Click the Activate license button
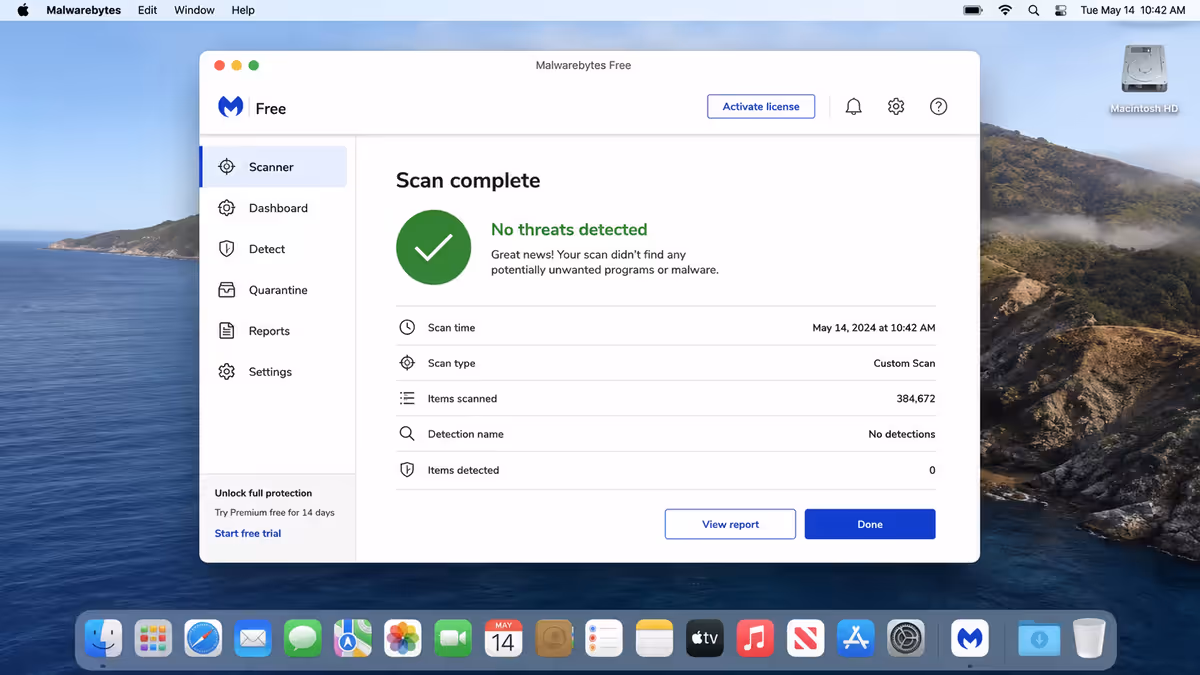Screen dimensions: 1200x675 coord(761,106)
